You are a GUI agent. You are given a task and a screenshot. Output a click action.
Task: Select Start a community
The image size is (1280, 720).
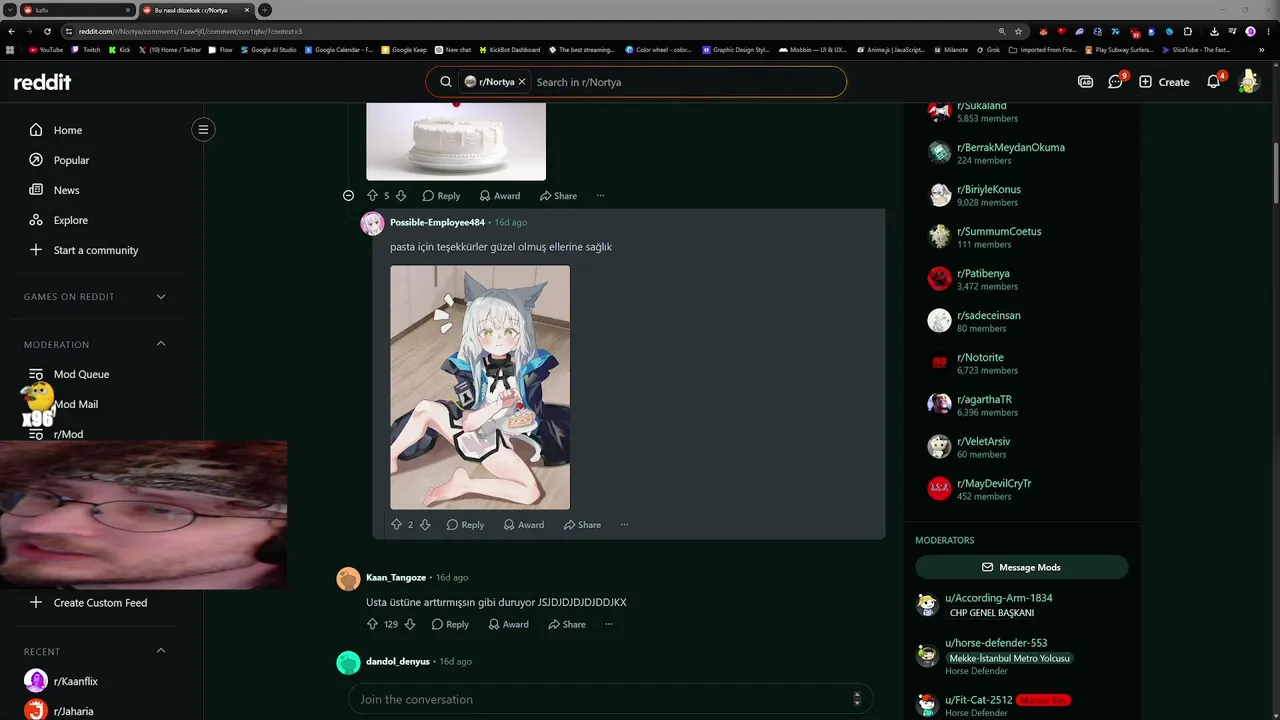click(96, 250)
